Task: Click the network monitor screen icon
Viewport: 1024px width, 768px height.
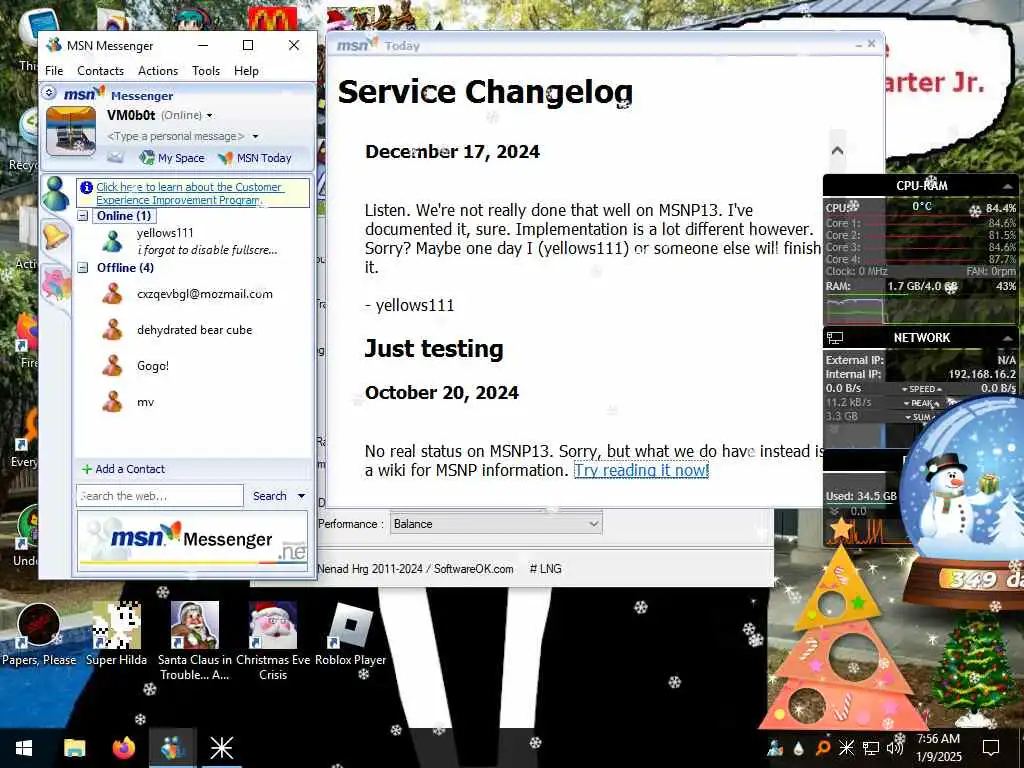Action: coord(835,338)
